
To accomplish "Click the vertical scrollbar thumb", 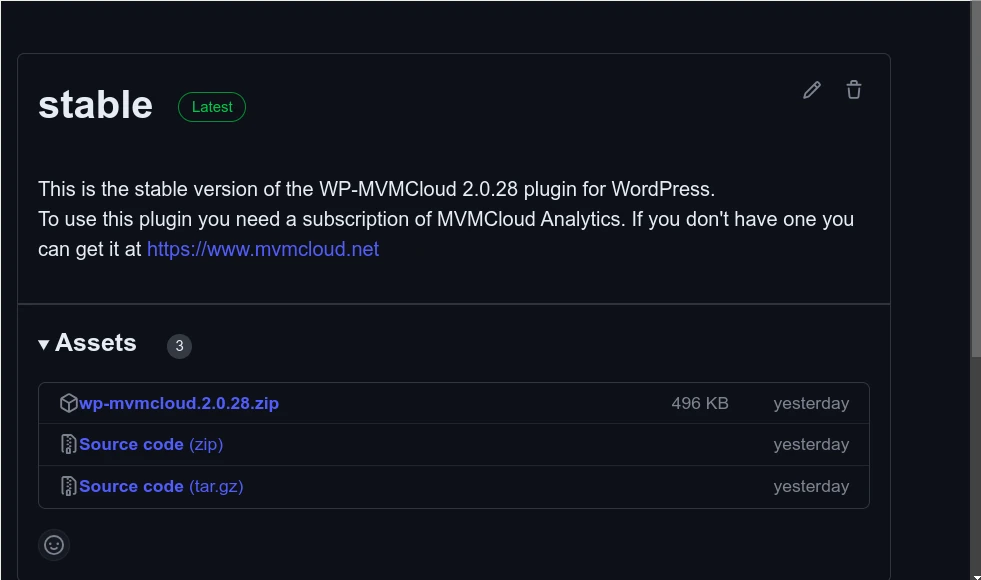I will 975,180.
